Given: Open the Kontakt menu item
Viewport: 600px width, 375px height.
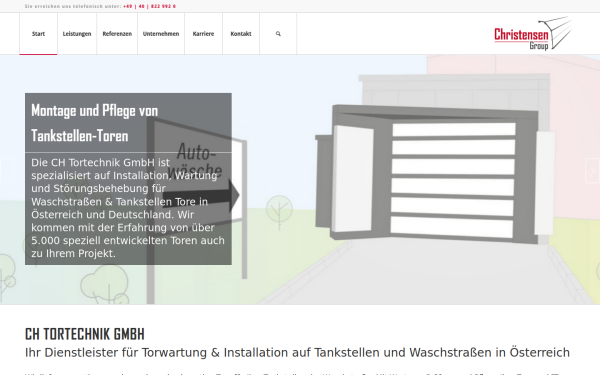Looking at the screenshot, I should click(x=241, y=34).
